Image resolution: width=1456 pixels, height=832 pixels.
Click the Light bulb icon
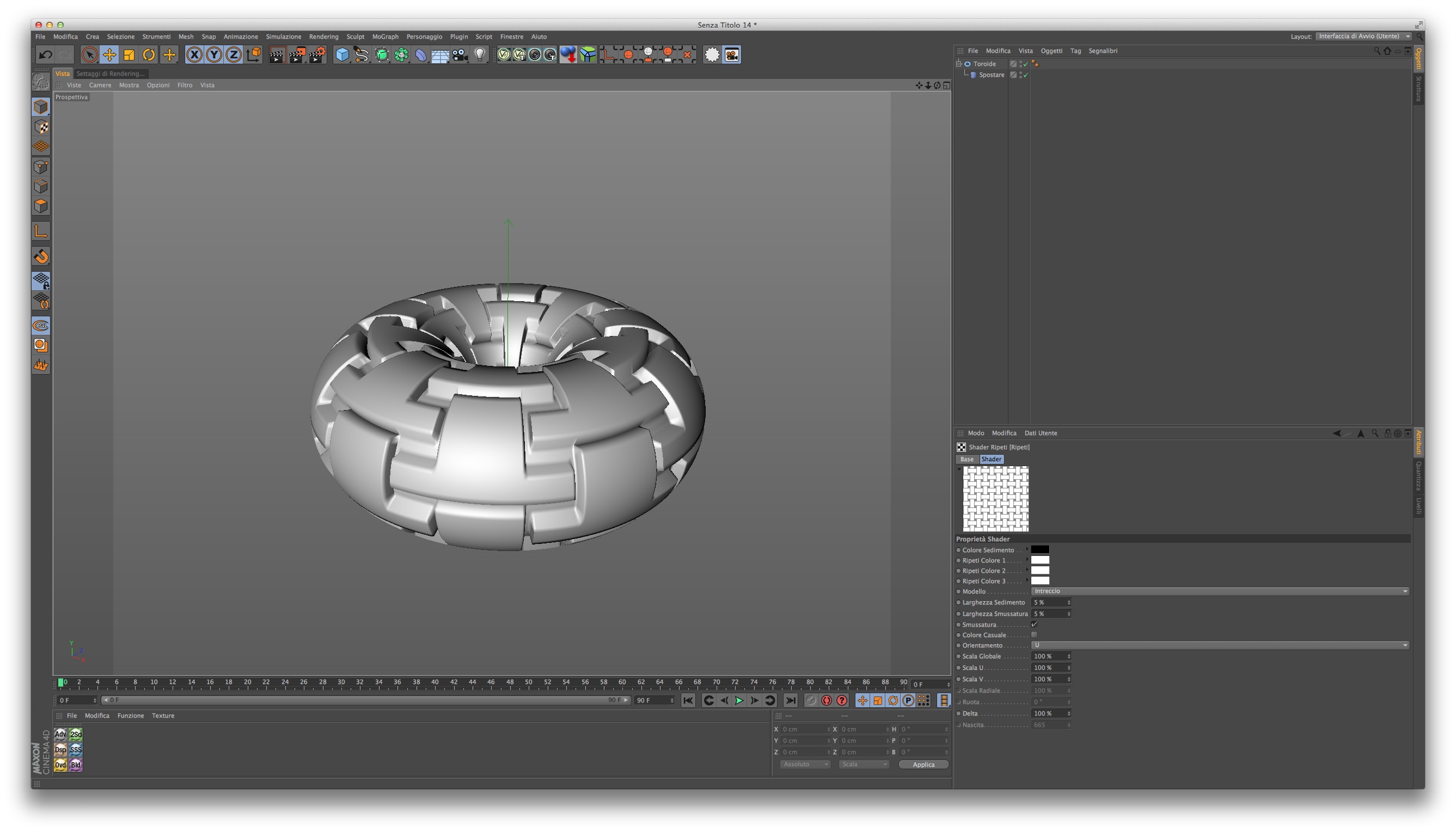(x=480, y=55)
